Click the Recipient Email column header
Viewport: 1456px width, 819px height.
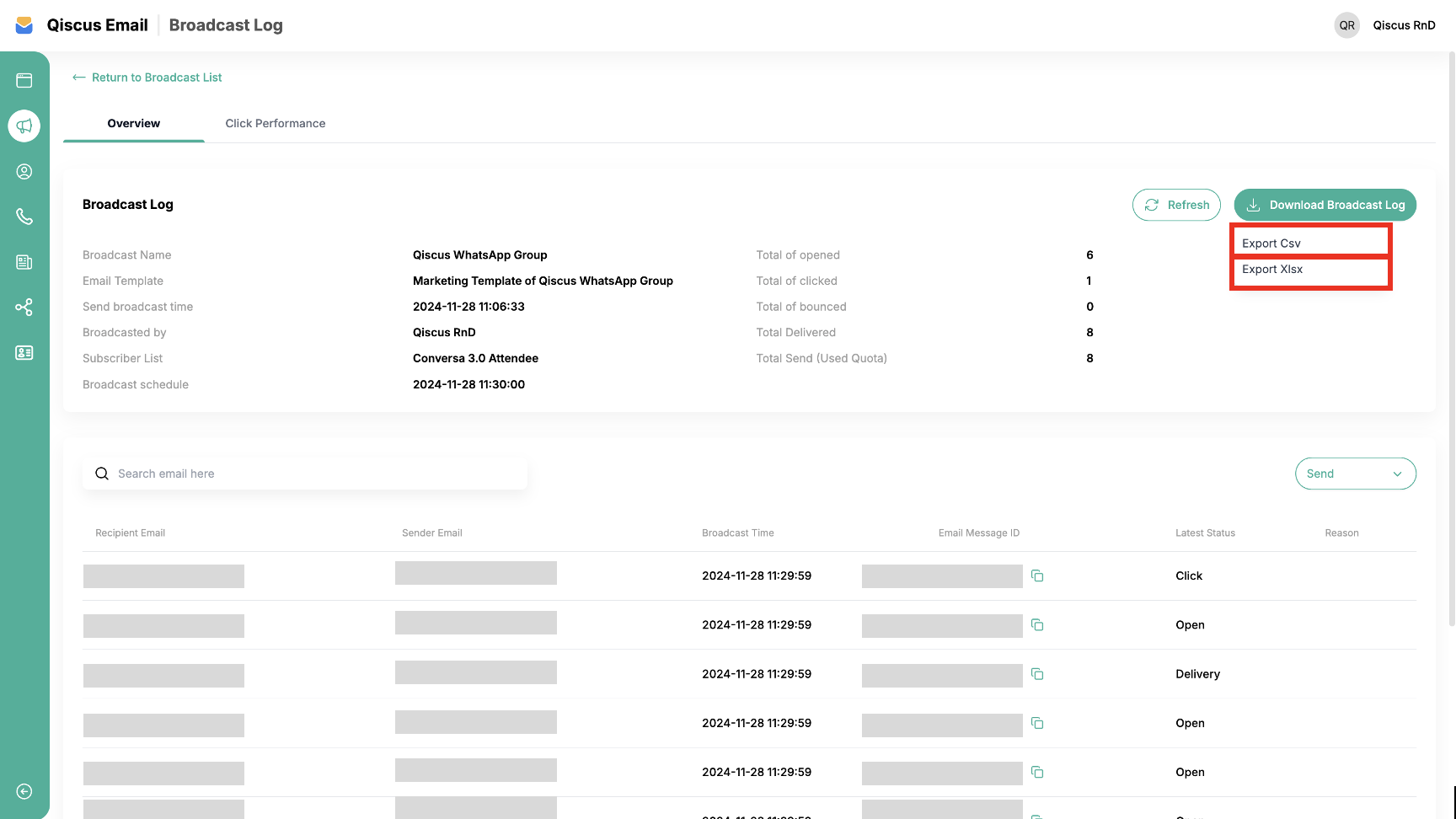pos(131,533)
